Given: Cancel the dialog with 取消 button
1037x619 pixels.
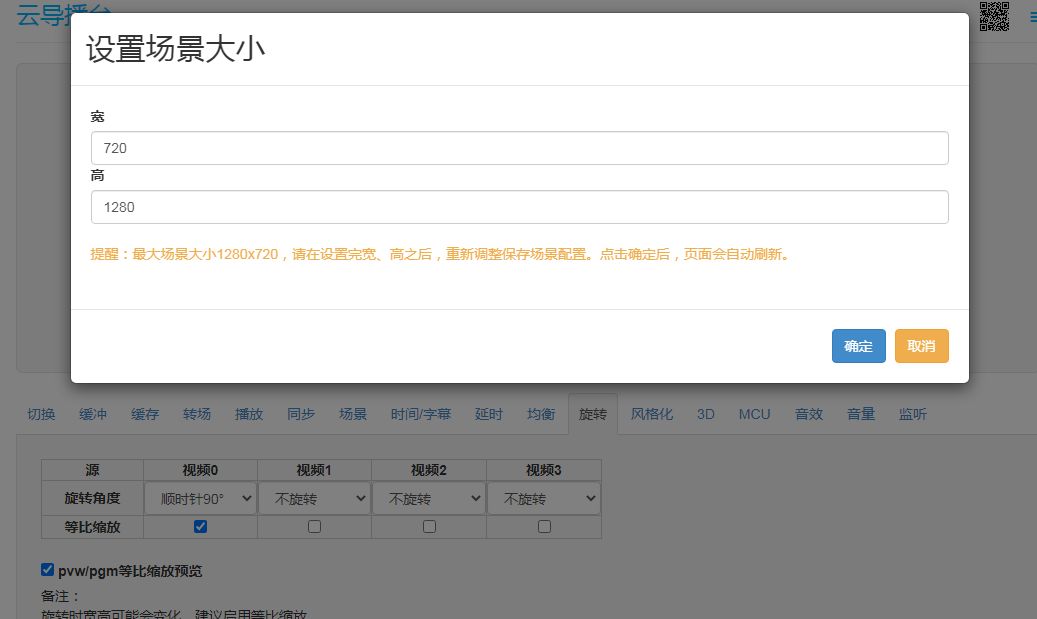Looking at the screenshot, I should tap(921, 346).
